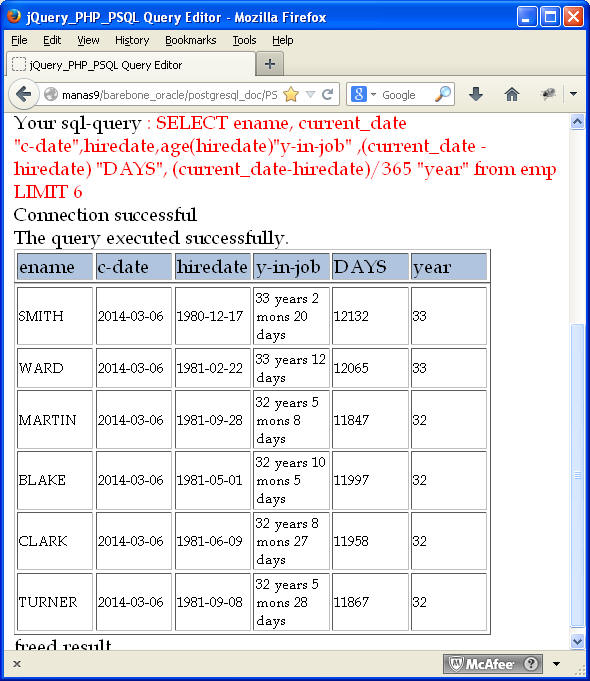This screenshot has width=590, height=681.
Task: Click DAYS value 12065
Action: click(x=370, y=368)
